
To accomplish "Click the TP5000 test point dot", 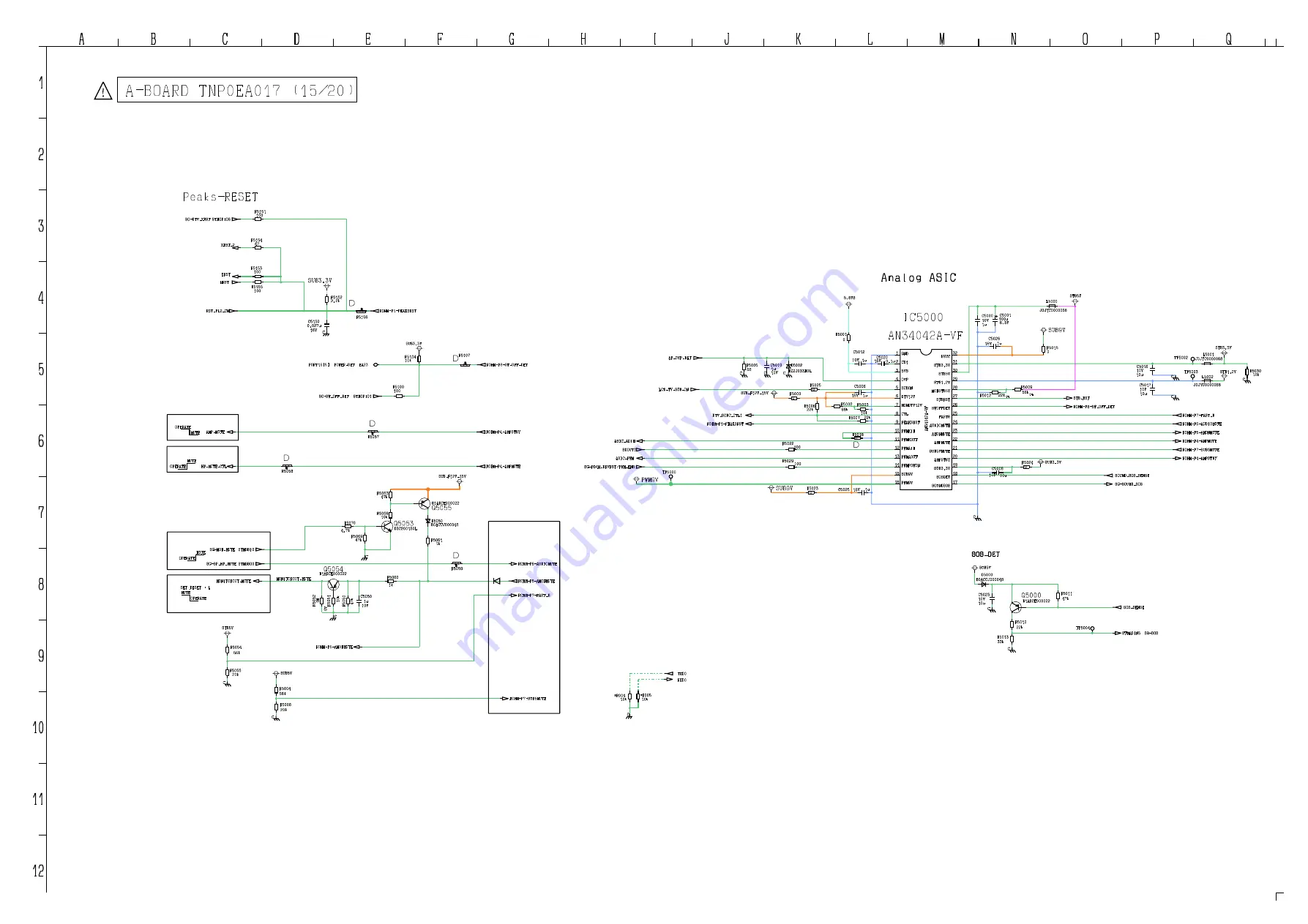I will 670,484.
